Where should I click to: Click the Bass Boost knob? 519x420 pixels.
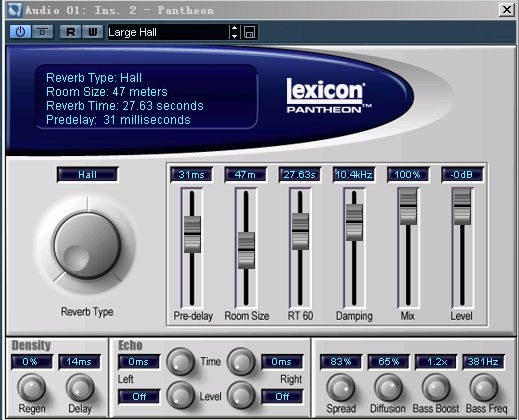(436, 388)
